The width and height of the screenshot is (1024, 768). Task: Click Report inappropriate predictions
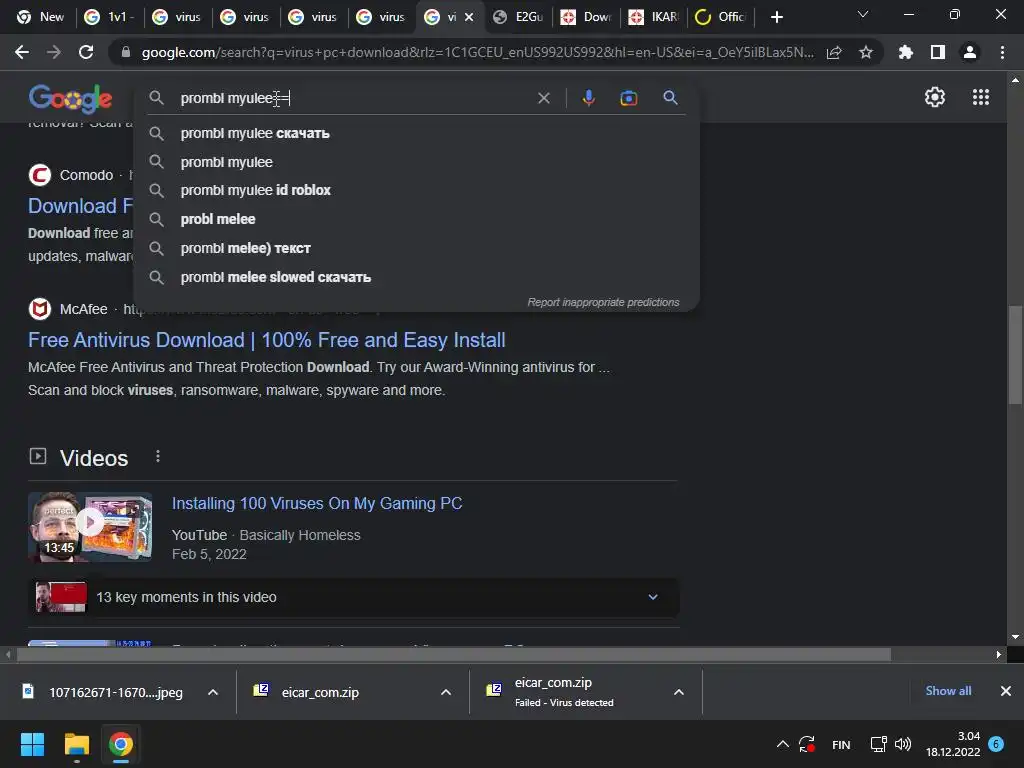(603, 302)
